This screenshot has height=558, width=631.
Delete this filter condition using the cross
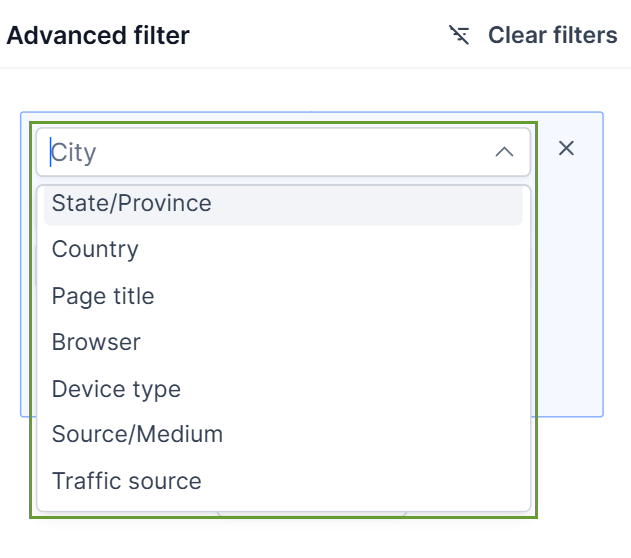click(x=566, y=148)
